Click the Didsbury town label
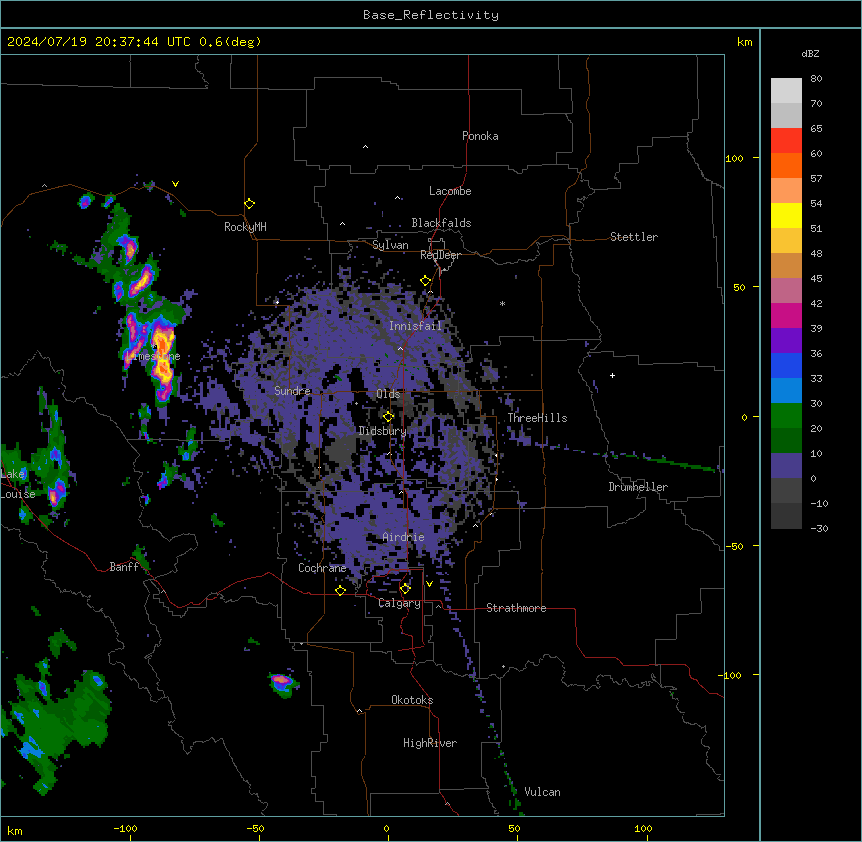 click(x=383, y=431)
